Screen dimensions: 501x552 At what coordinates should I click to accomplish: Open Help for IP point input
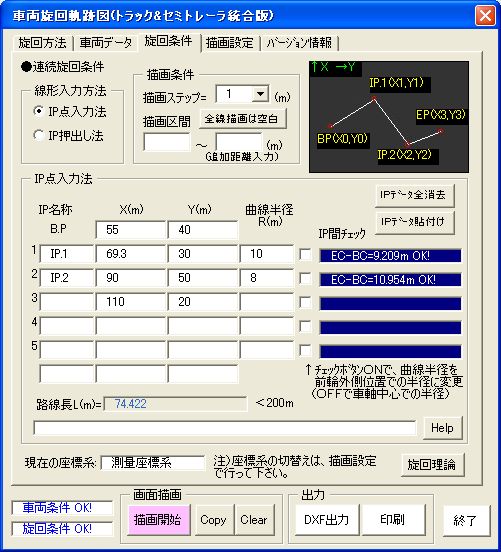click(x=442, y=428)
